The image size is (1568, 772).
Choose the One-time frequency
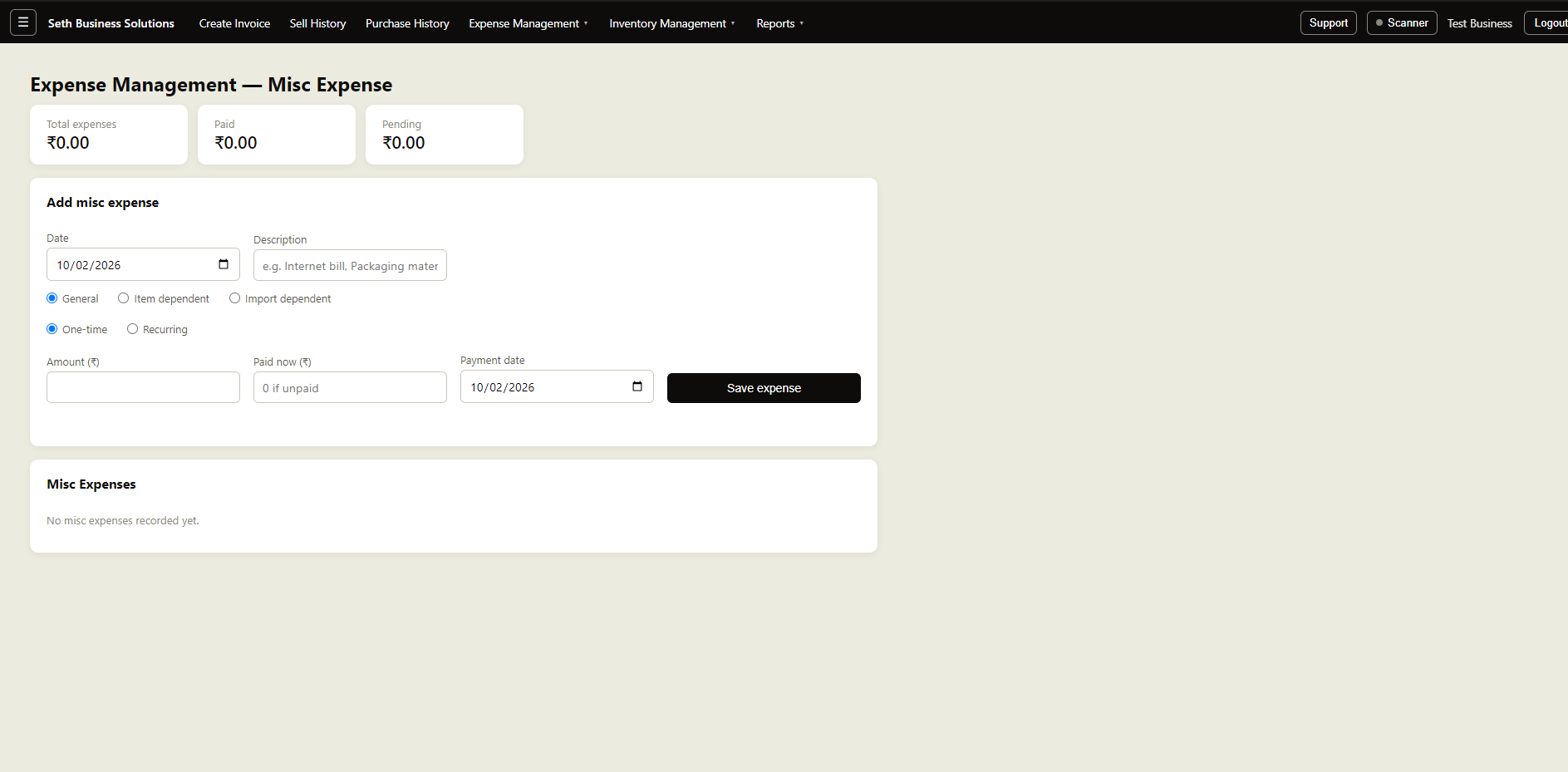(x=52, y=329)
